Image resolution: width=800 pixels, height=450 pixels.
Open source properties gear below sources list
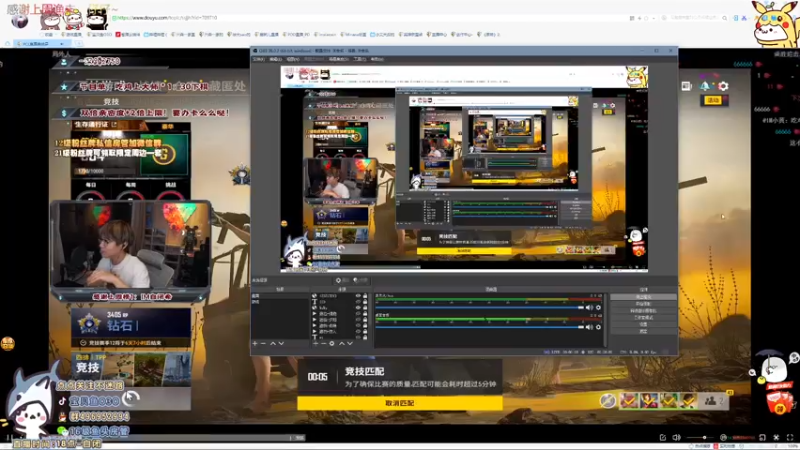(332, 343)
